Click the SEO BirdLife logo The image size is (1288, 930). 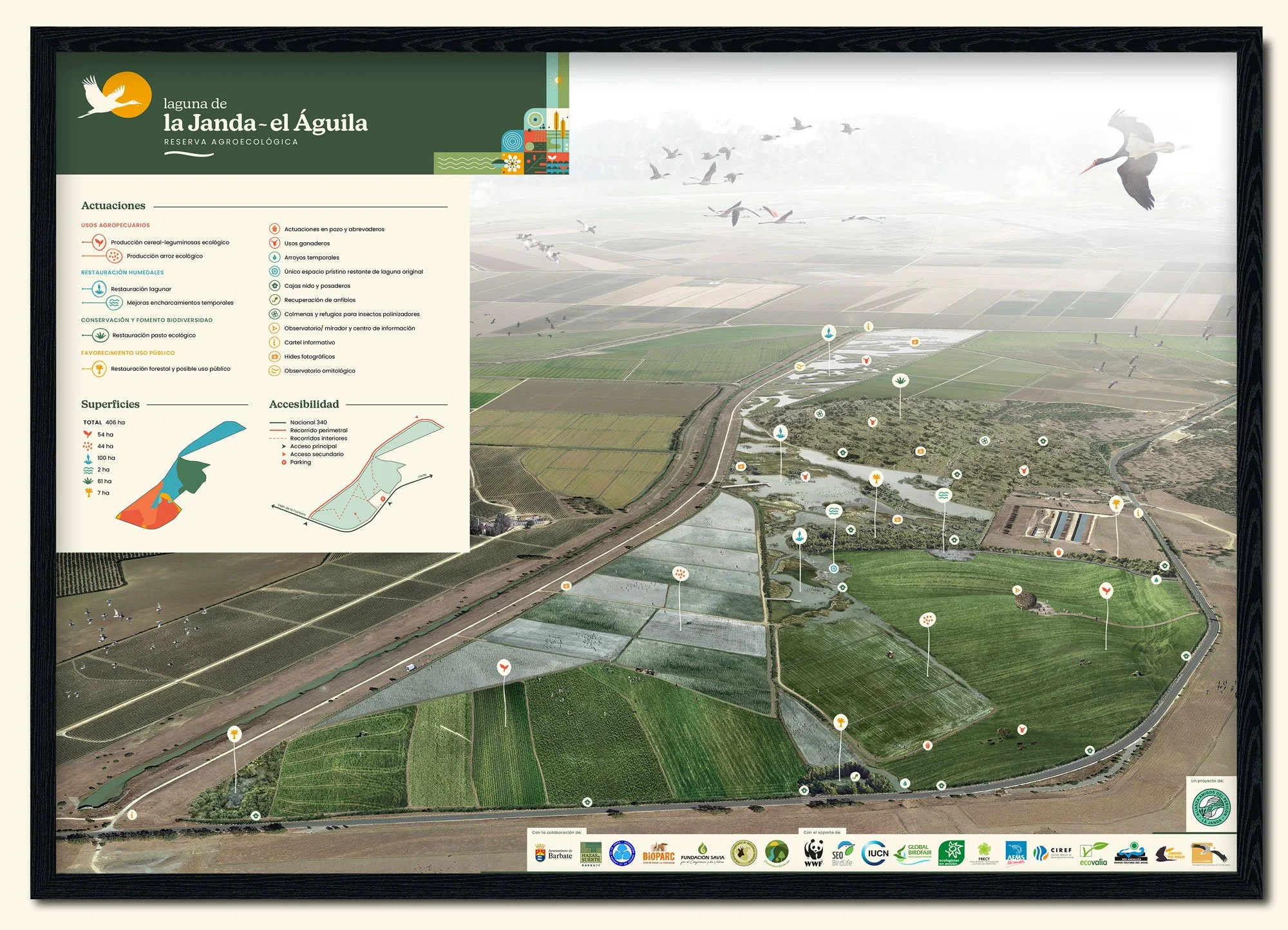pyautogui.click(x=842, y=855)
